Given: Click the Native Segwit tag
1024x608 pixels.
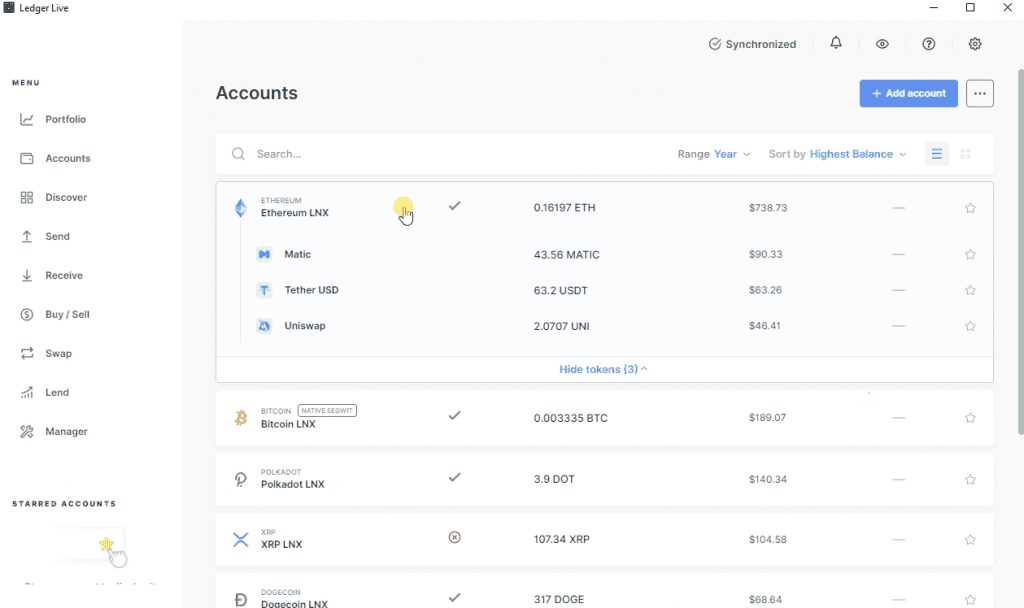Looking at the screenshot, I should click(327, 410).
